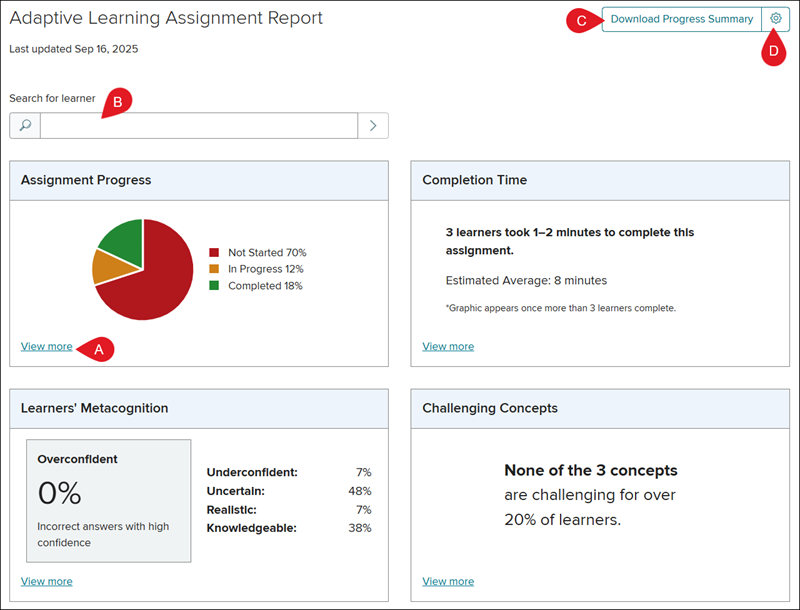The height and width of the screenshot is (610, 800).
Task: Open View more under Assignment Progress
Action: click(46, 346)
